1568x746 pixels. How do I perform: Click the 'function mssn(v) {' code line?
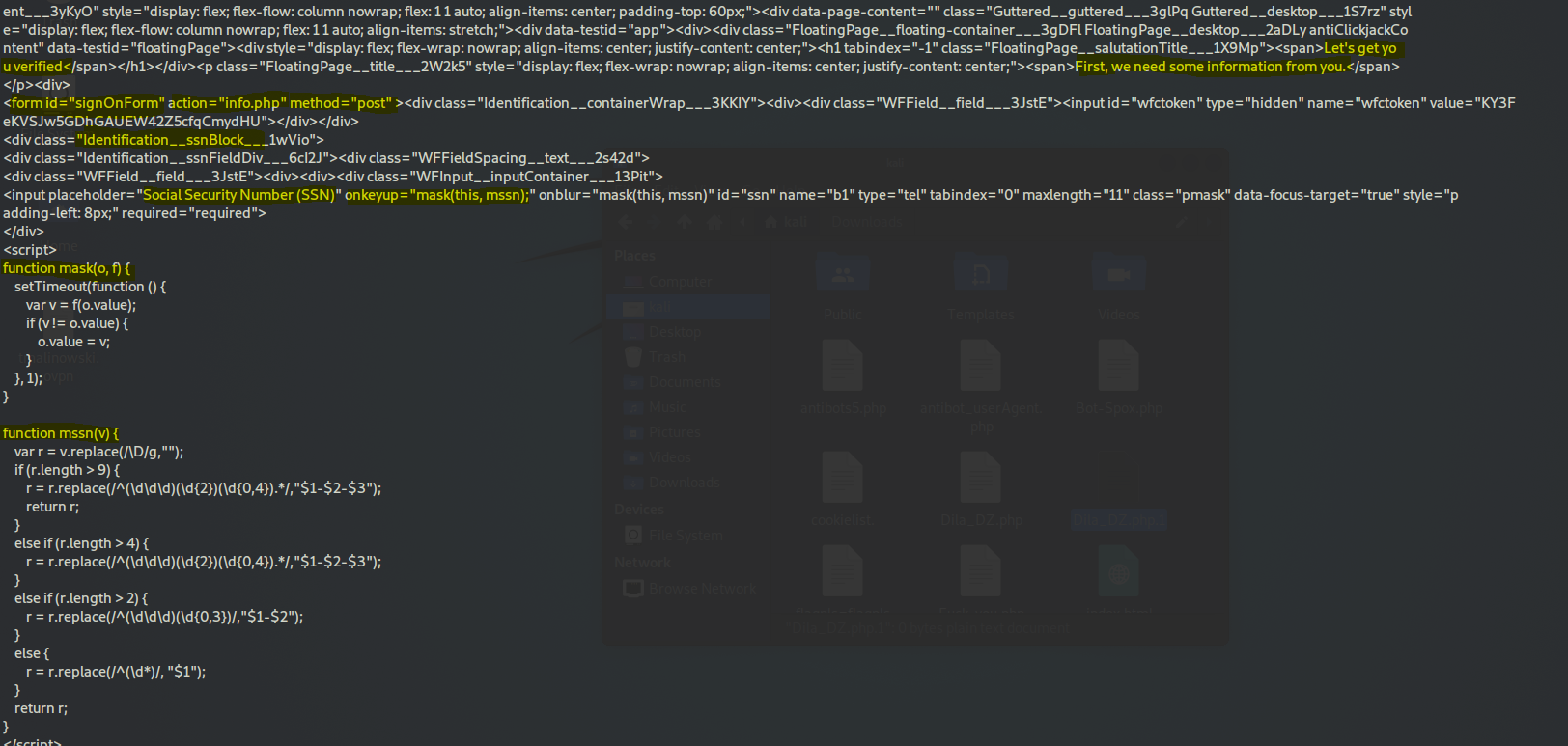61,433
